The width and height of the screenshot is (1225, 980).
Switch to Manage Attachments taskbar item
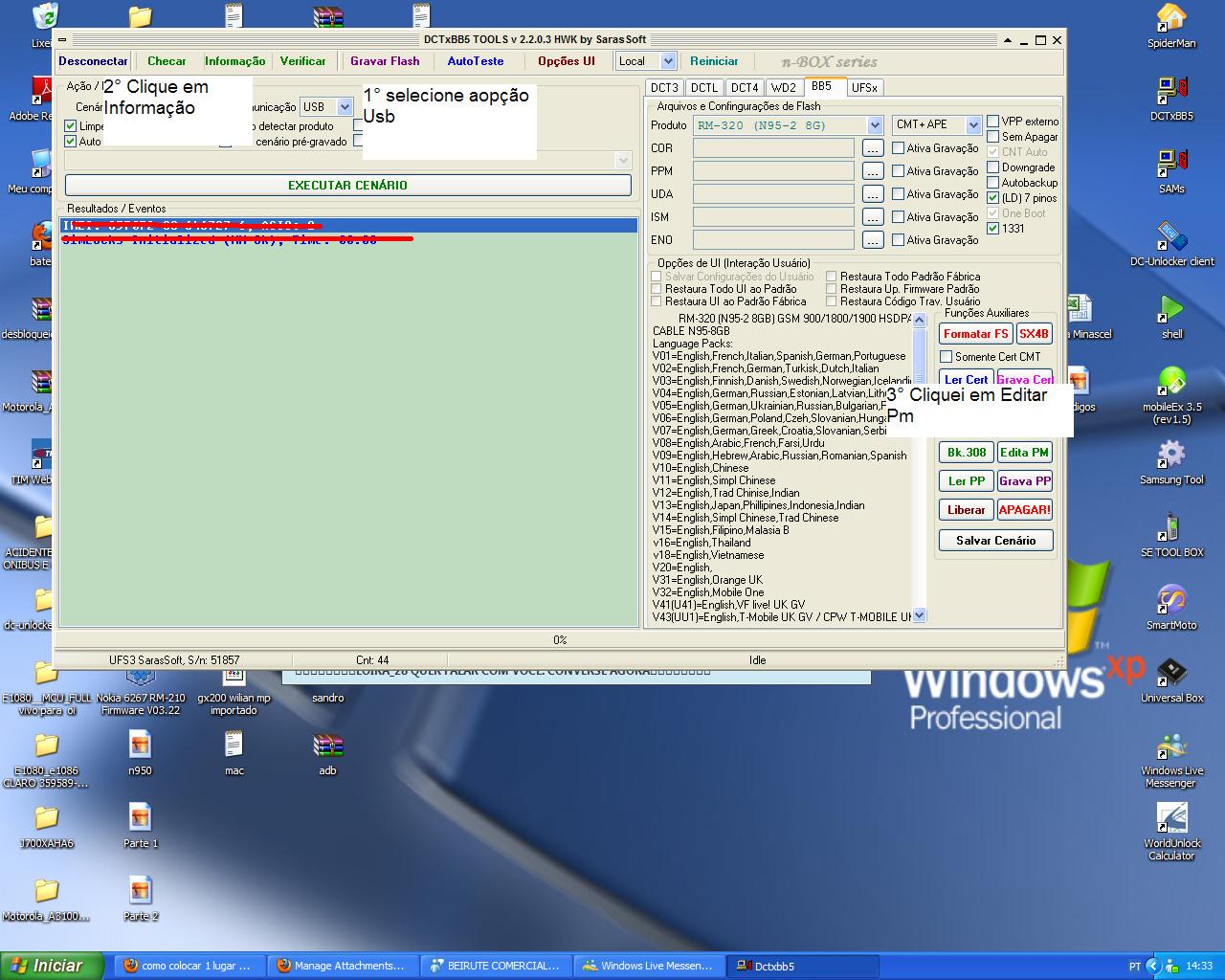342,966
